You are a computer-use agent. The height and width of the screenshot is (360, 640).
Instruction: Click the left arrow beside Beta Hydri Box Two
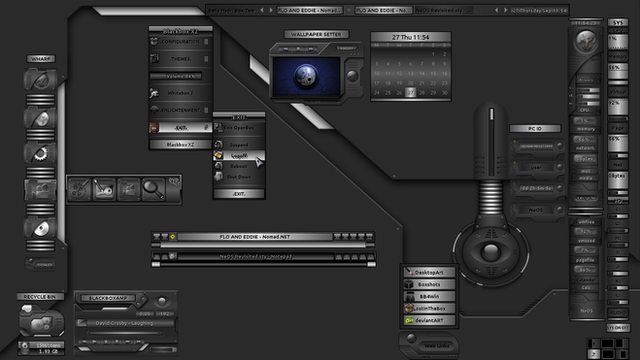pos(262,10)
